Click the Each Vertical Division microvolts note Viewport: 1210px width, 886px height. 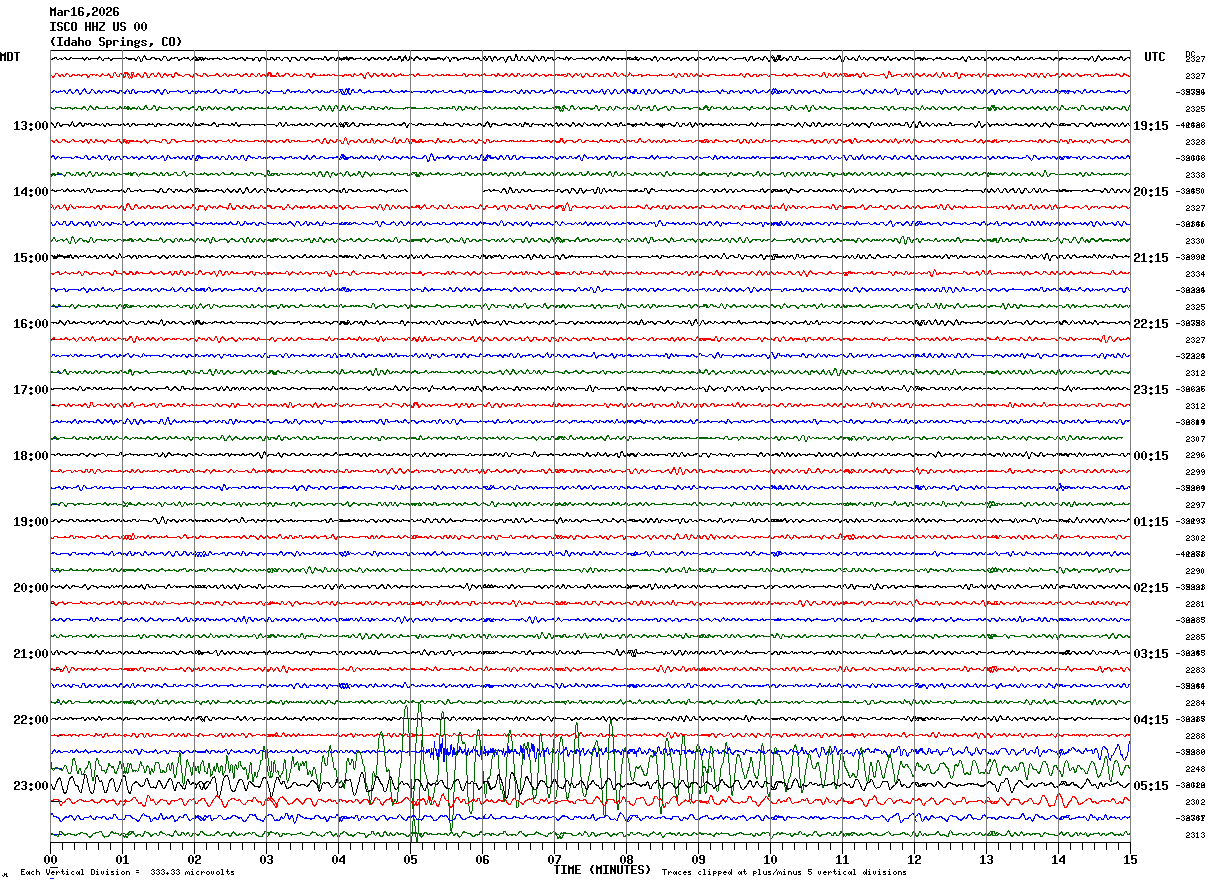[127, 873]
